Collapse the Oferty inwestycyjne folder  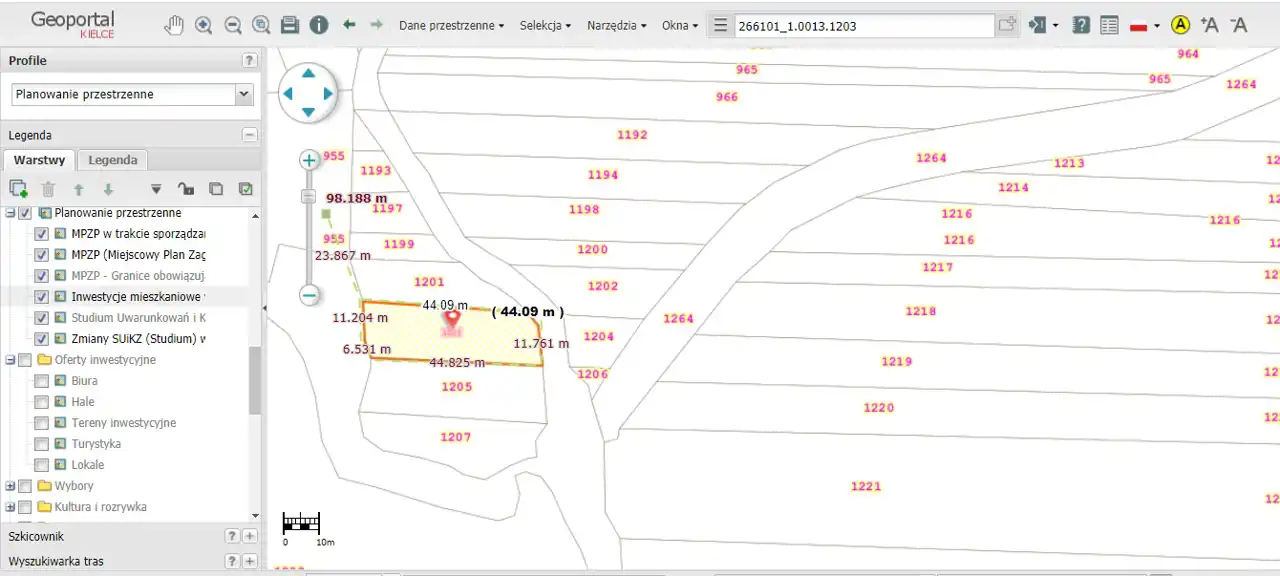point(10,360)
